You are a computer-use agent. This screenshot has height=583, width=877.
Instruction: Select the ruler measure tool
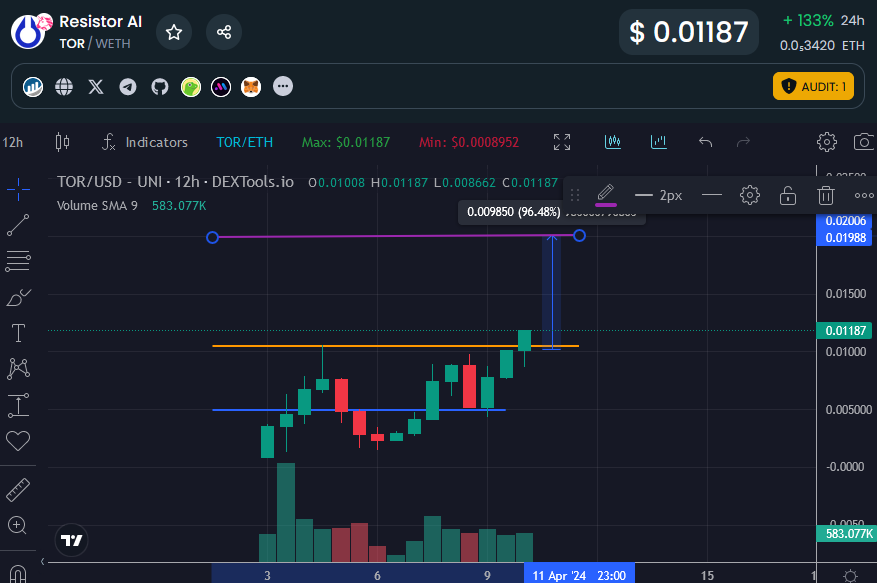point(18,490)
